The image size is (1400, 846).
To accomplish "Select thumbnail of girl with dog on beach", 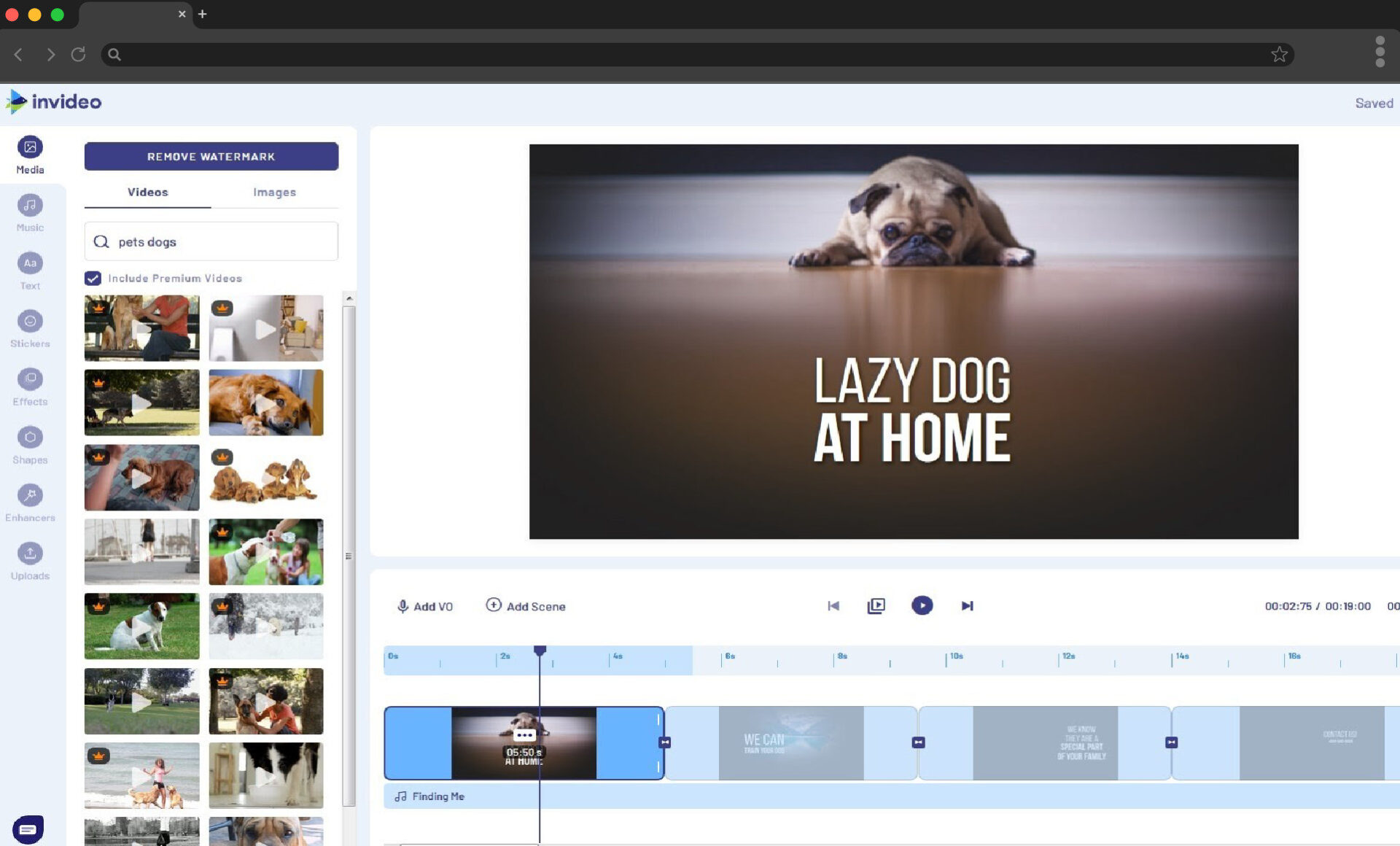I will click(x=141, y=776).
